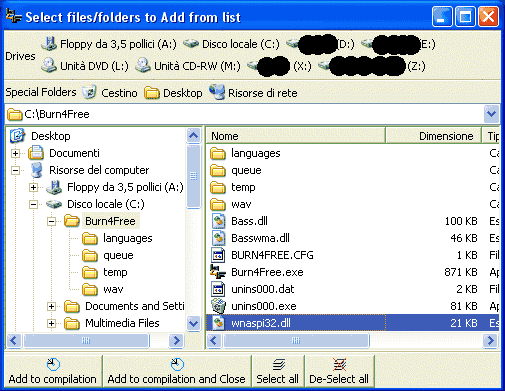Select the Burn4Free.exe file
The height and width of the screenshot is (391, 505).
[x=267, y=272]
